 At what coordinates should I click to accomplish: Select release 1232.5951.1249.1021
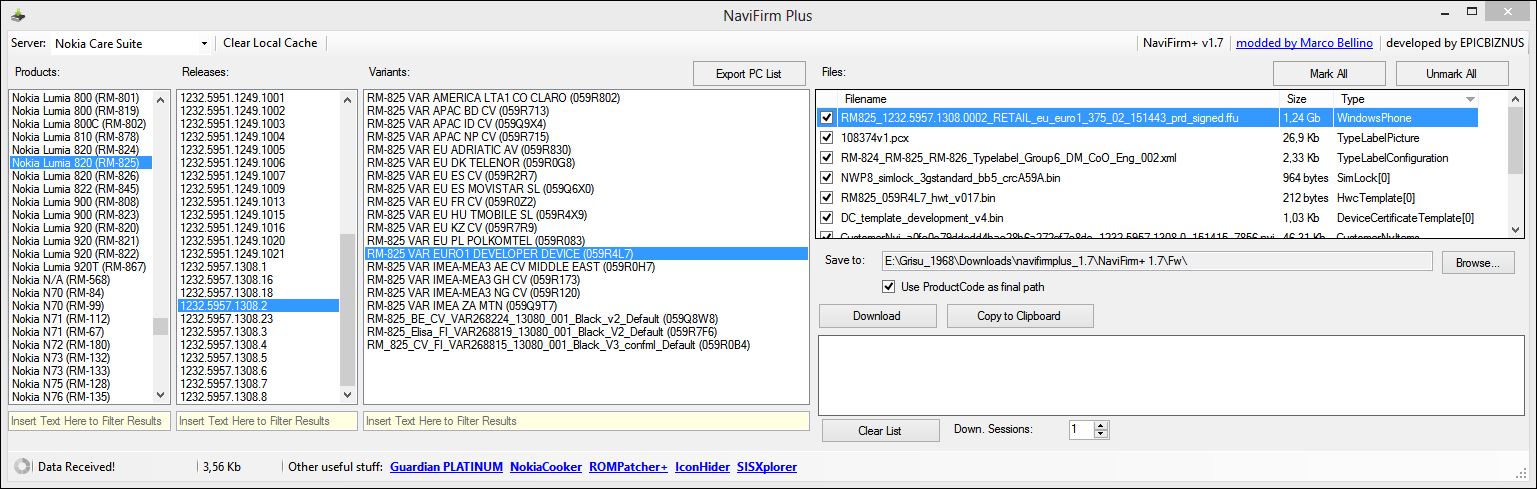pyautogui.click(x=232, y=254)
